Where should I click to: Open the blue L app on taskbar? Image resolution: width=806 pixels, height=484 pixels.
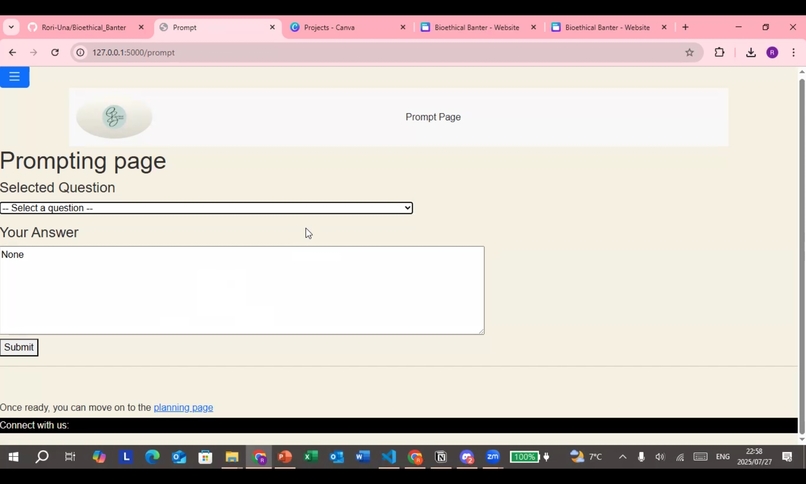pos(126,457)
